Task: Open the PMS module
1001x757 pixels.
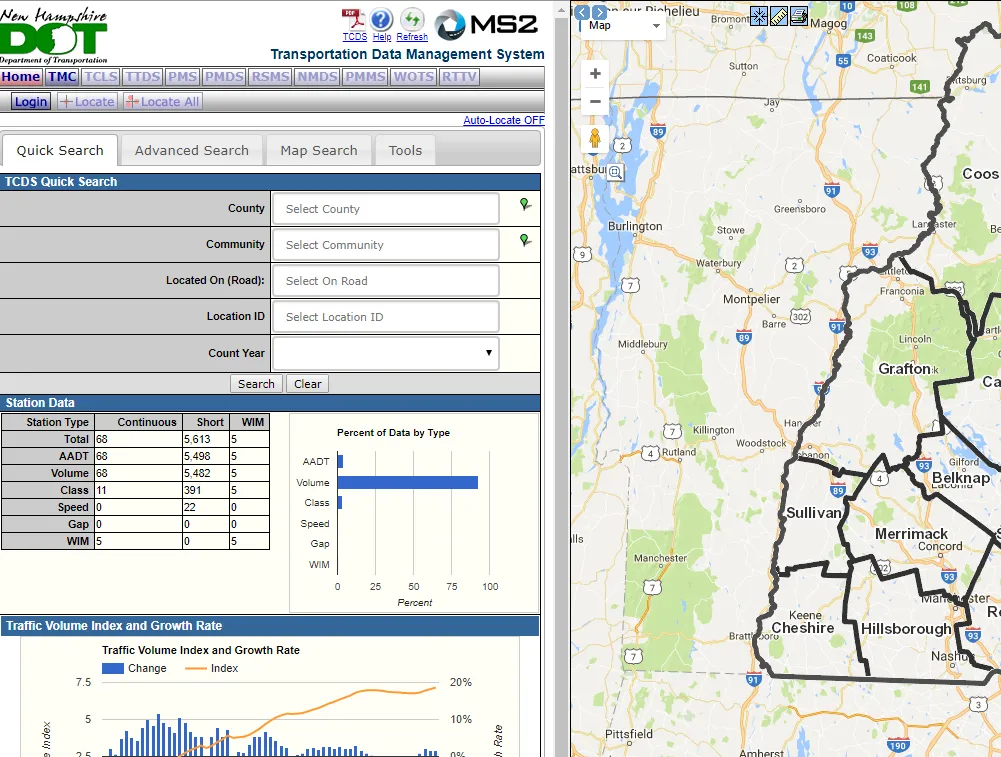Action: point(182,77)
